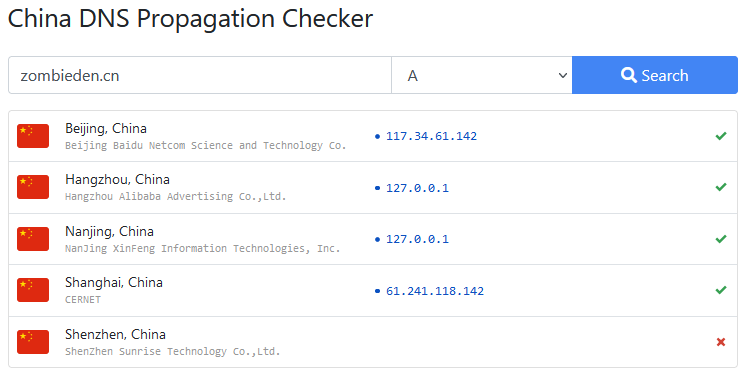The height and width of the screenshot is (378, 749).
Task: Click the China flag beside Nanjing
Action: click(x=33, y=239)
